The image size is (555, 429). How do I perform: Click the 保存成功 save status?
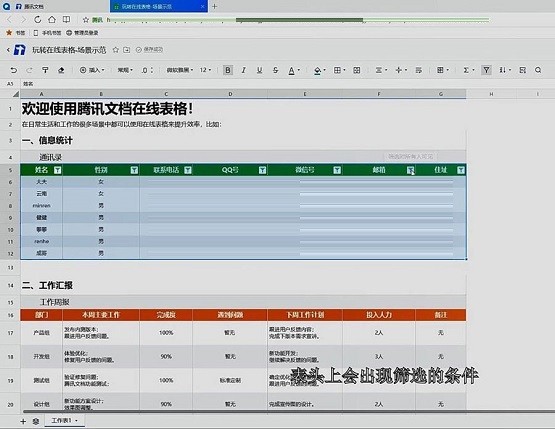149,50
